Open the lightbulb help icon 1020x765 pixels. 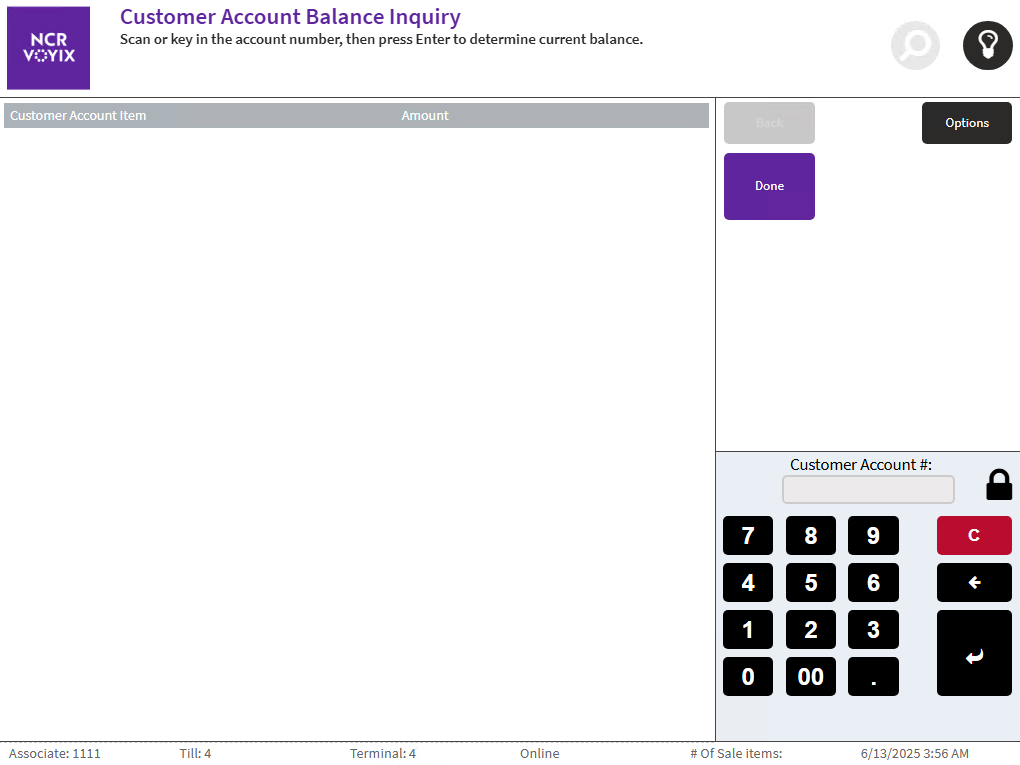click(x=987, y=45)
